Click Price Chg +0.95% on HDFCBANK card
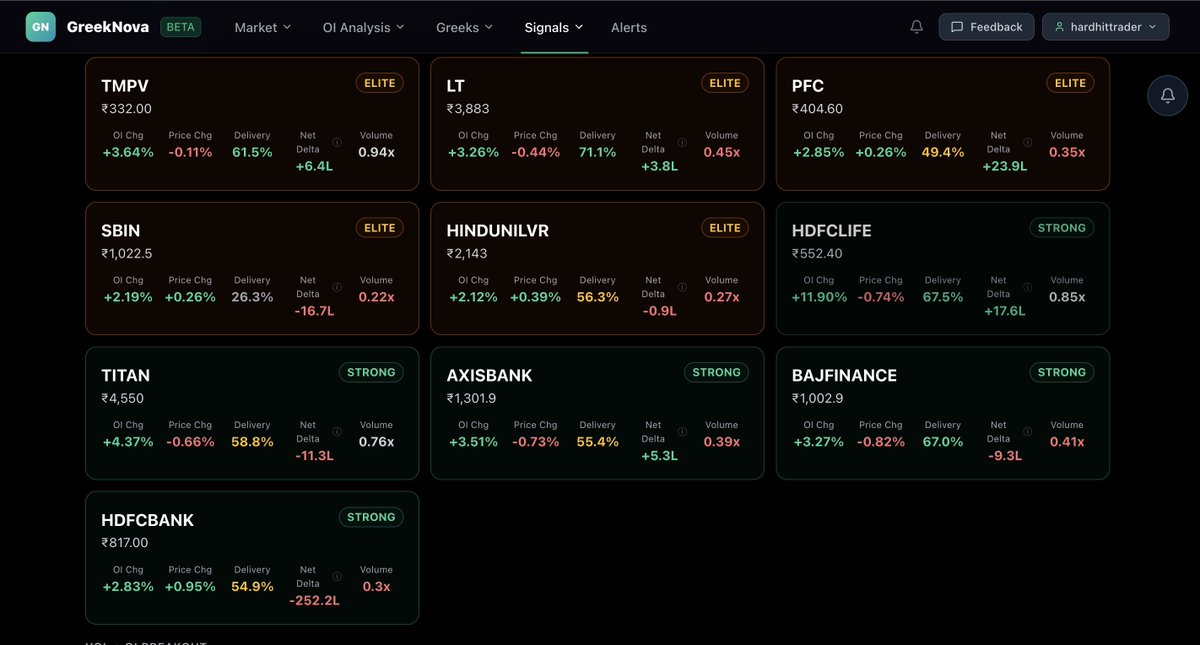The width and height of the screenshot is (1200, 645). click(x=190, y=587)
